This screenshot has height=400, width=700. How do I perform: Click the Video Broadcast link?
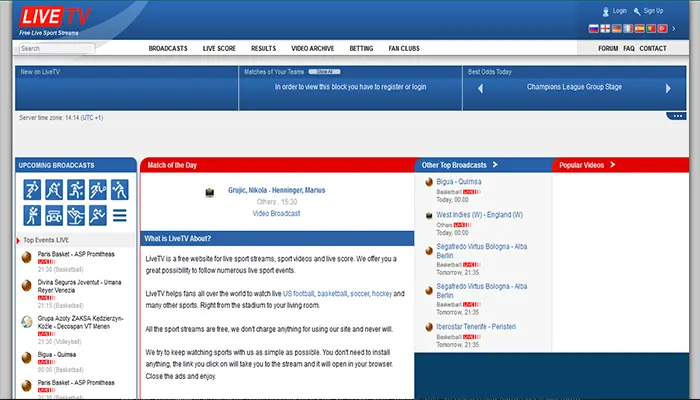tap(276, 213)
